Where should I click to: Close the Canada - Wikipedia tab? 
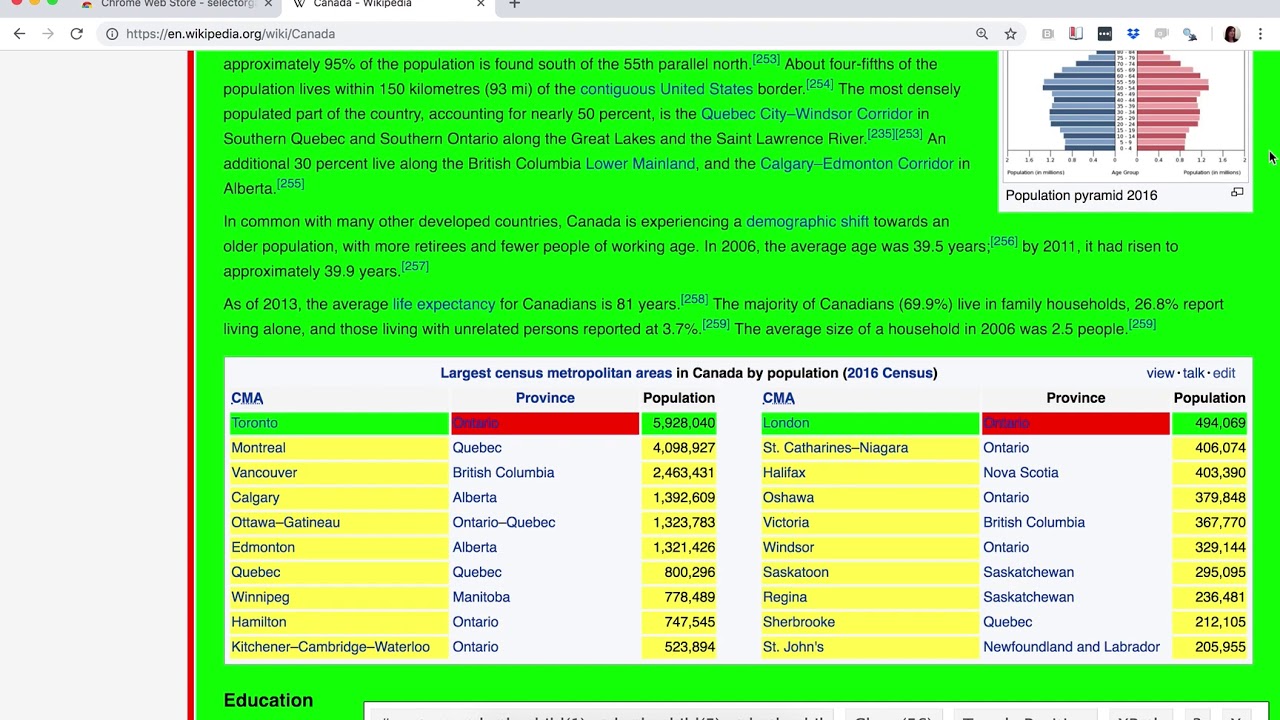[481, 4]
